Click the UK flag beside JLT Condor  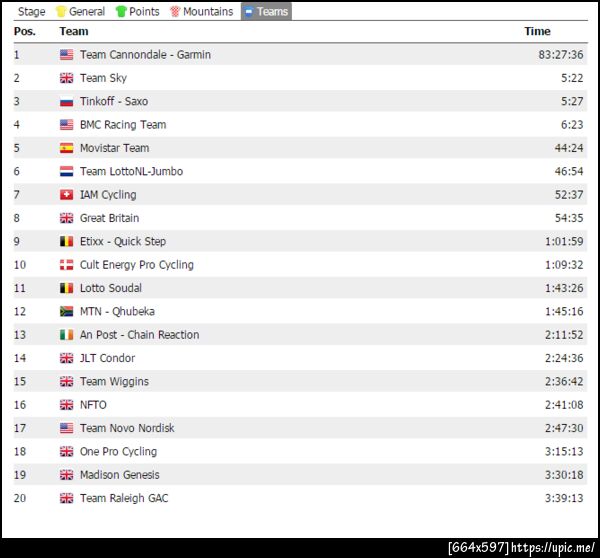click(67, 358)
